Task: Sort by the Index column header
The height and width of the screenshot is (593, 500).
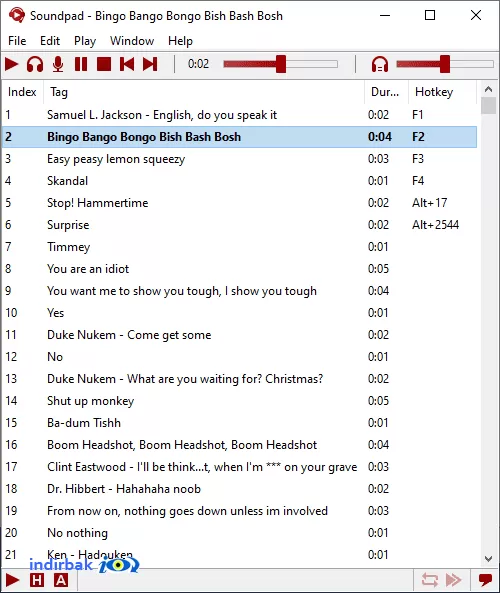Action: [x=22, y=92]
